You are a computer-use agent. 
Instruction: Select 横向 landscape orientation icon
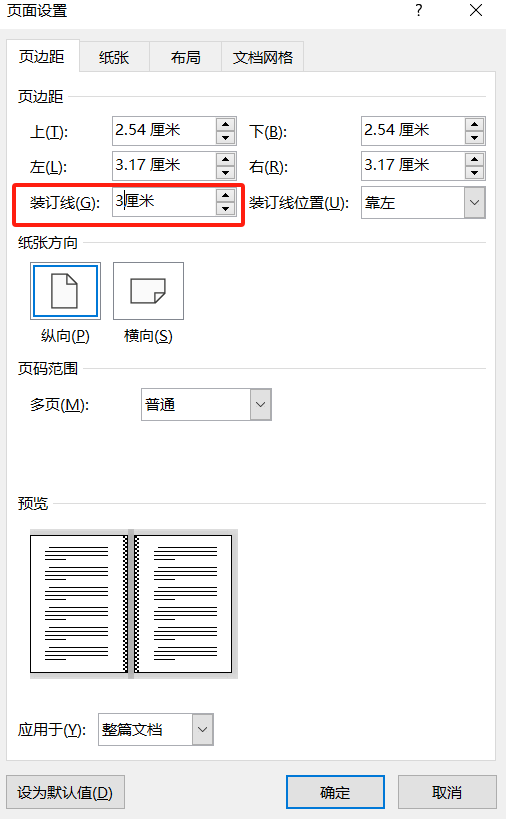(148, 291)
